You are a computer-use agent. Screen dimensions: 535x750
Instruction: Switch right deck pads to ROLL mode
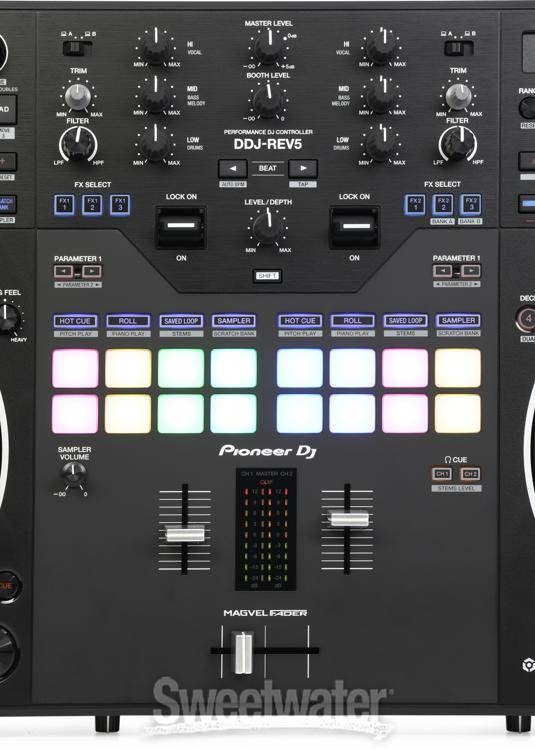(x=353, y=320)
